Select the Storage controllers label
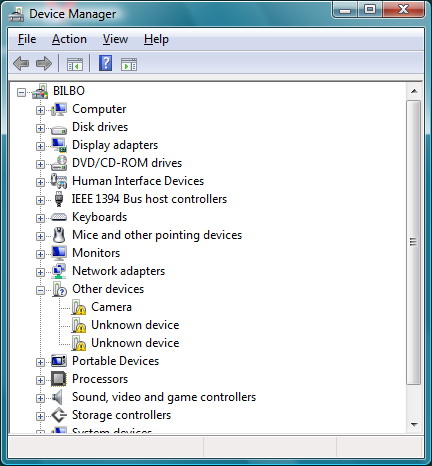This screenshot has height=466, width=432. coord(121,415)
